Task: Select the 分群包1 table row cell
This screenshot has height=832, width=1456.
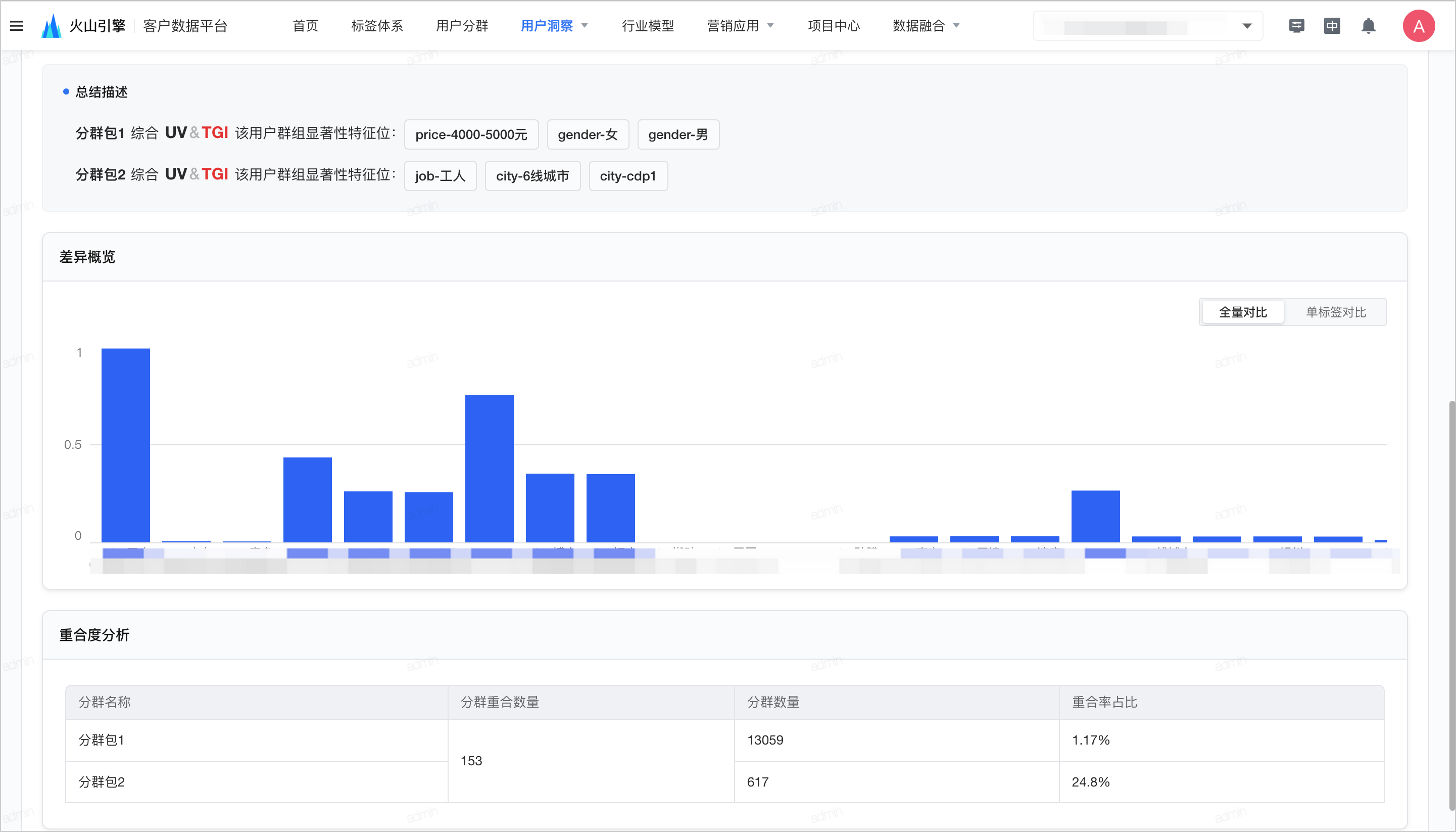Action: (257, 740)
